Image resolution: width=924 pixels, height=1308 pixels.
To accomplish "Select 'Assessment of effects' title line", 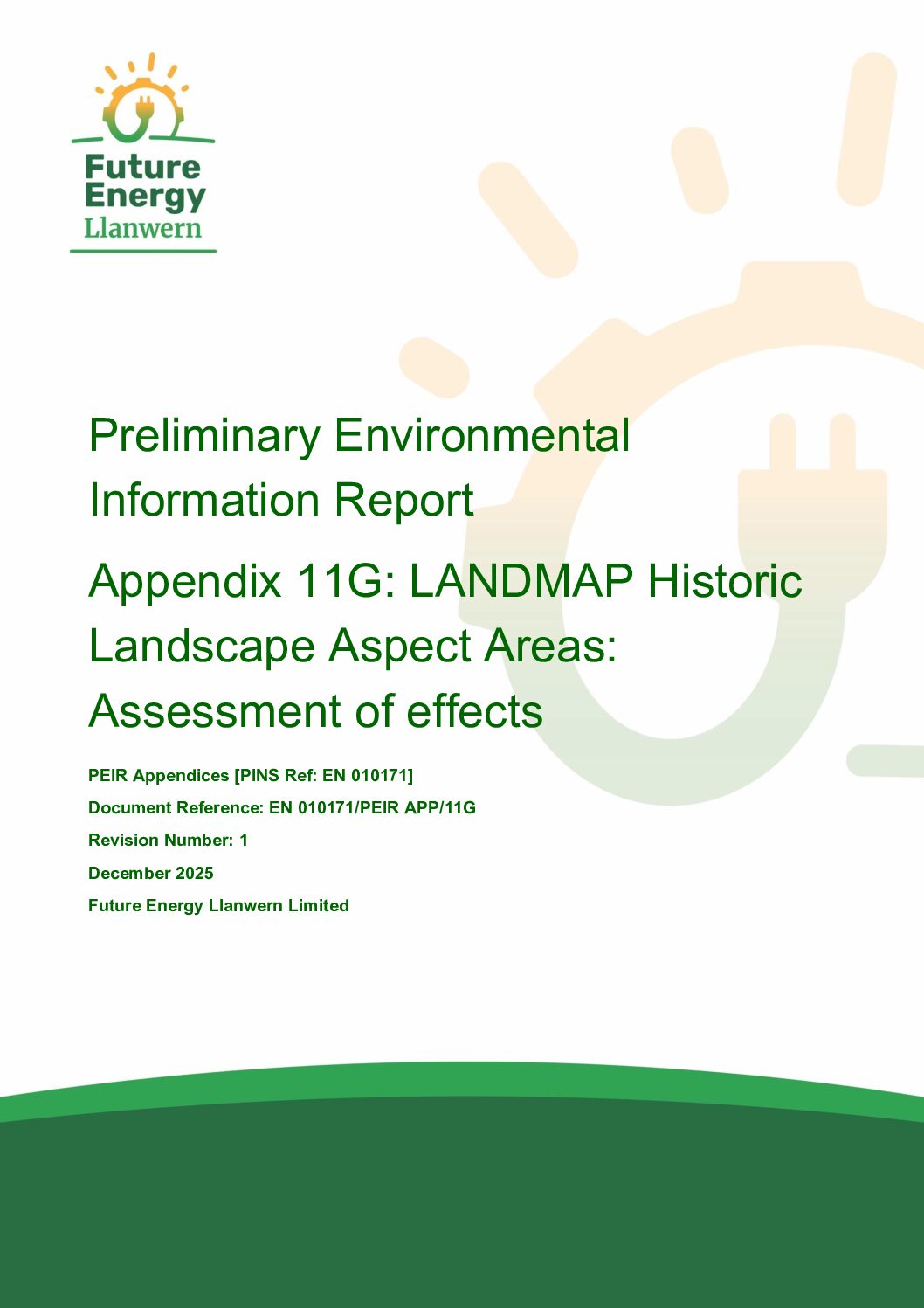I will click(317, 710).
